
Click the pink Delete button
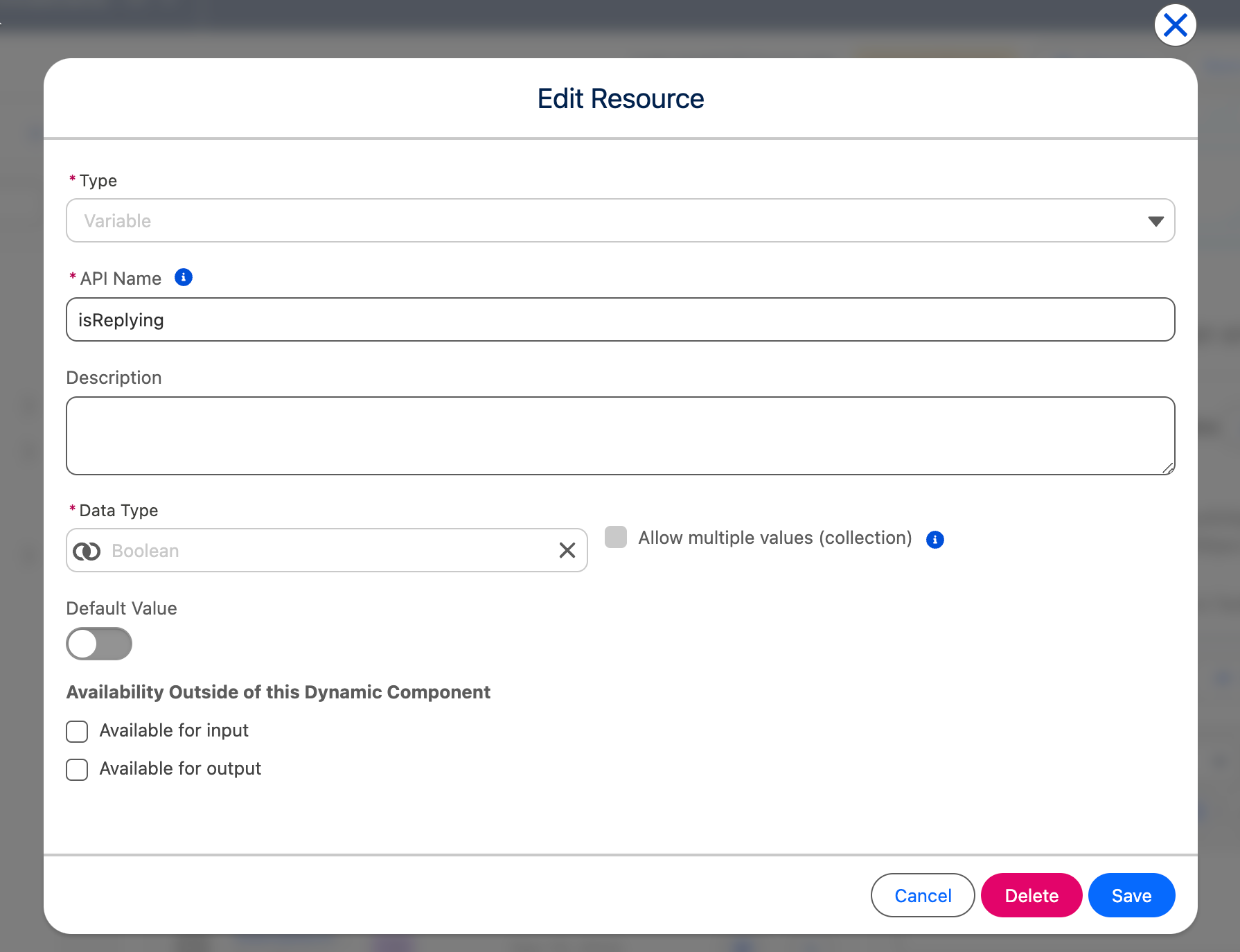tap(1031, 895)
